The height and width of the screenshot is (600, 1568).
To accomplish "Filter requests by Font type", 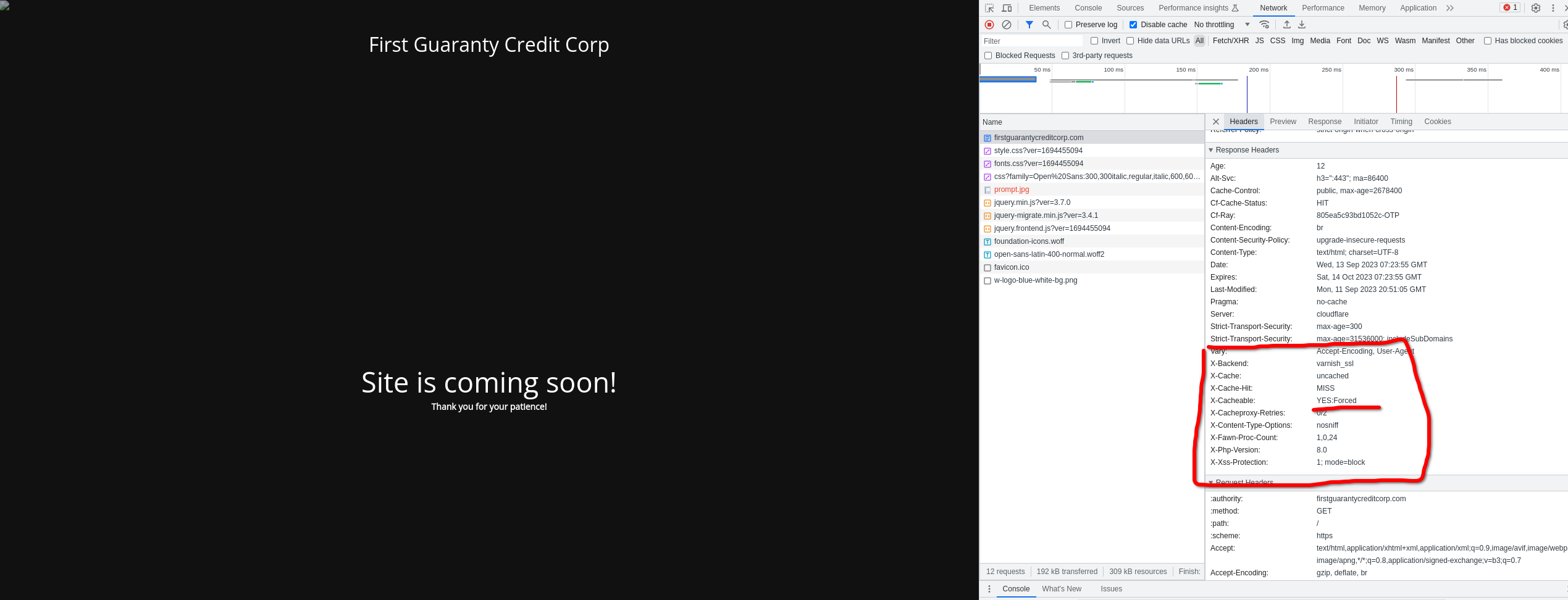I will pyautogui.click(x=1344, y=41).
